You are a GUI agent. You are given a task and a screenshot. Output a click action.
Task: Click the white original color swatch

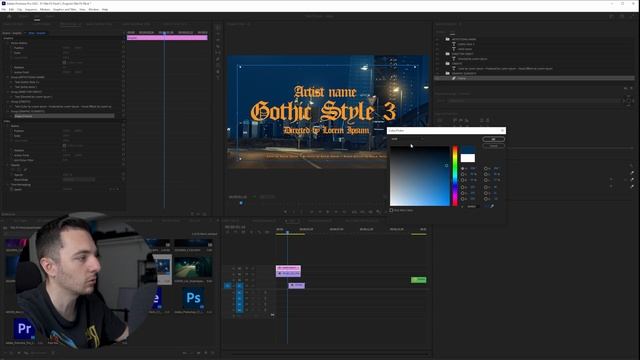468,158
